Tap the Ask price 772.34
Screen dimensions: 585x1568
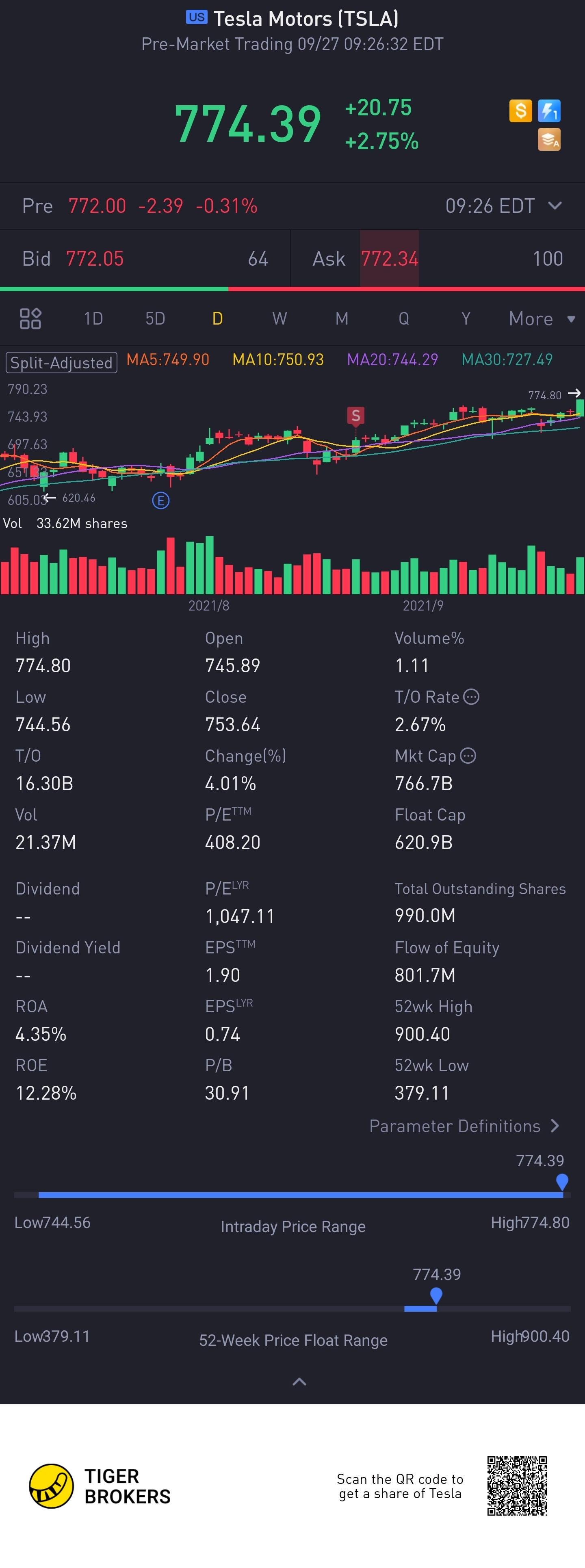tap(390, 259)
